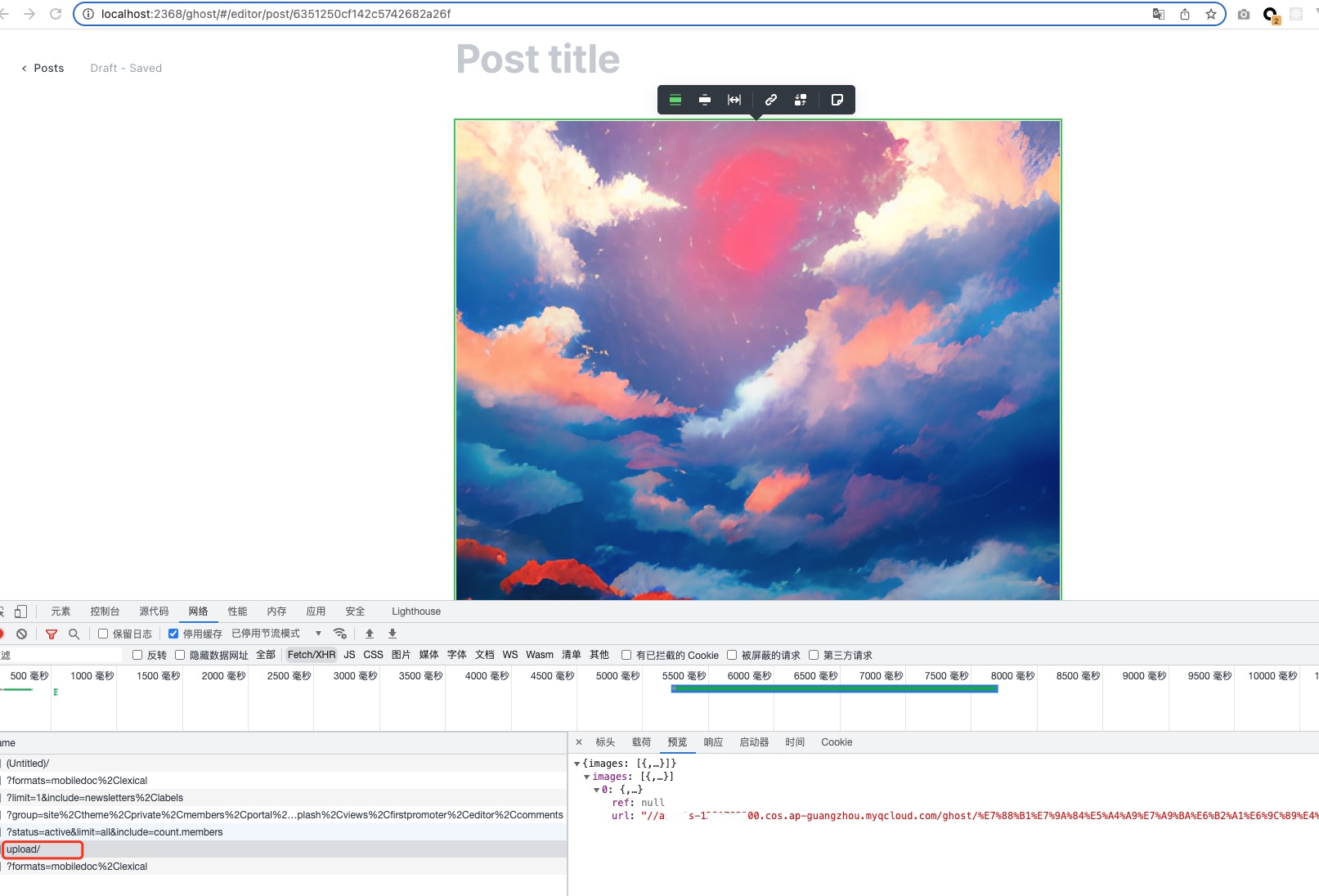Image resolution: width=1319 pixels, height=896 pixels.
Task: Open extension with orange badge
Action: click(1271, 15)
